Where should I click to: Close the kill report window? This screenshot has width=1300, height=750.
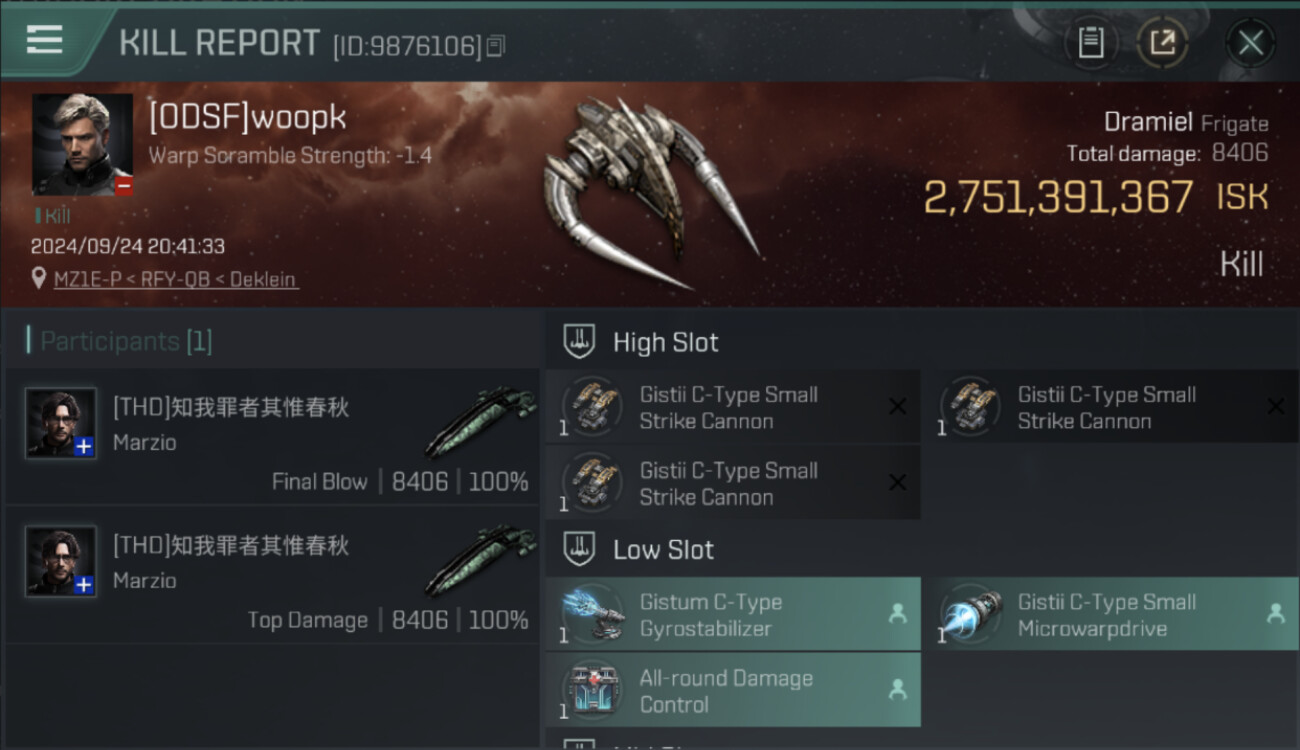pos(1250,43)
